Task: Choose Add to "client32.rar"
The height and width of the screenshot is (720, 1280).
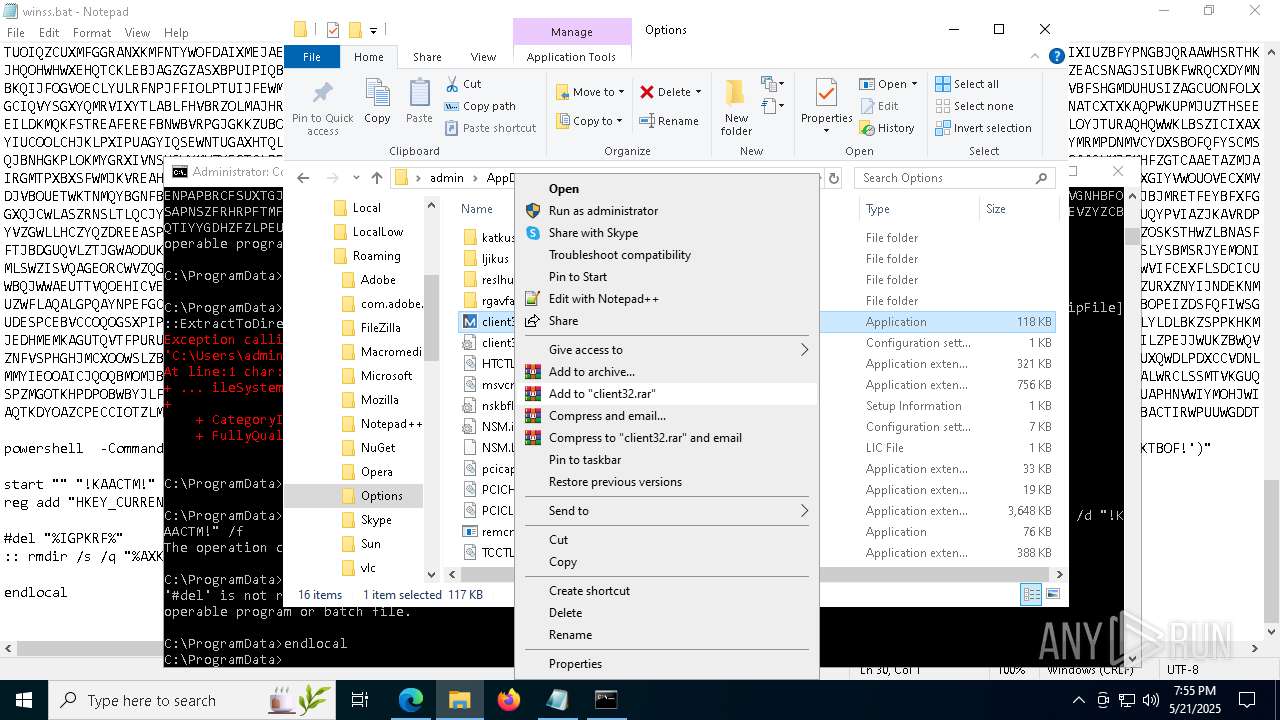Action: (667, 394)
